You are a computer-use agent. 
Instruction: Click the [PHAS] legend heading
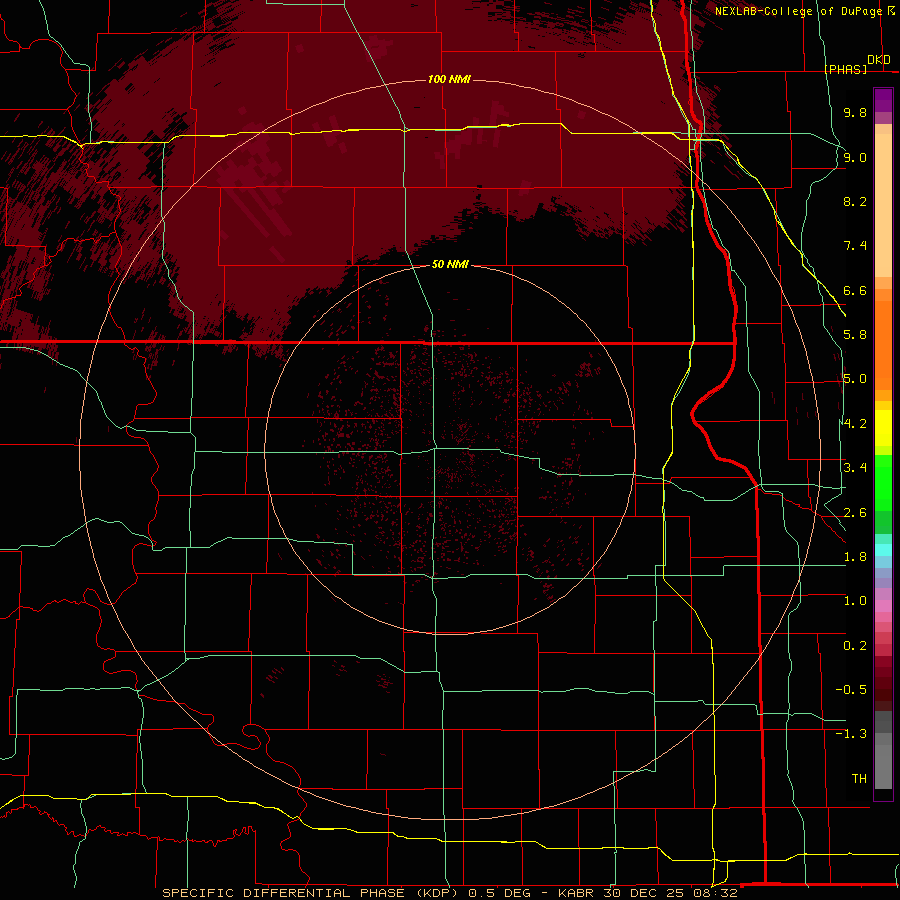coord(846,69)
